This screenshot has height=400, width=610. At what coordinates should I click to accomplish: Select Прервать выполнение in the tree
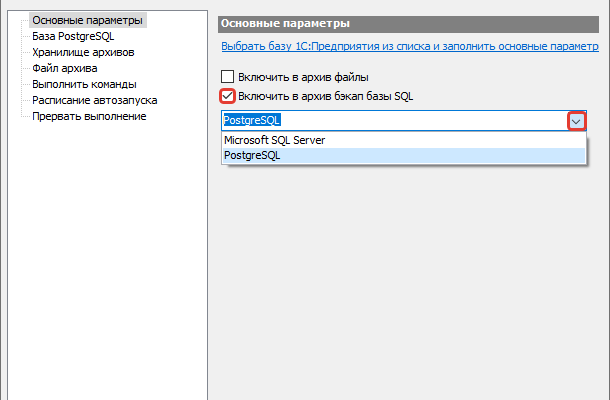coord(89,116)
